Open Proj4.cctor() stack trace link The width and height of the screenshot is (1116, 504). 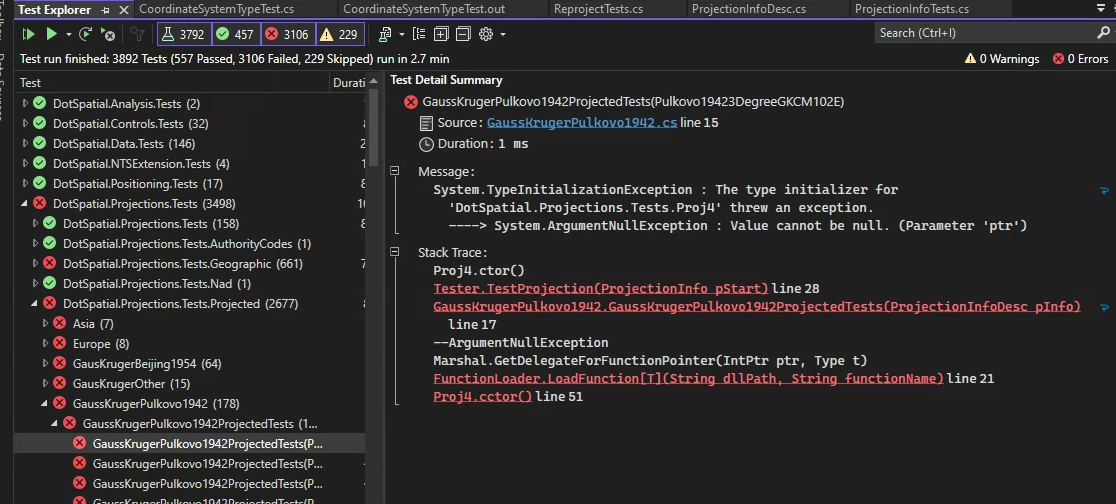483,396
